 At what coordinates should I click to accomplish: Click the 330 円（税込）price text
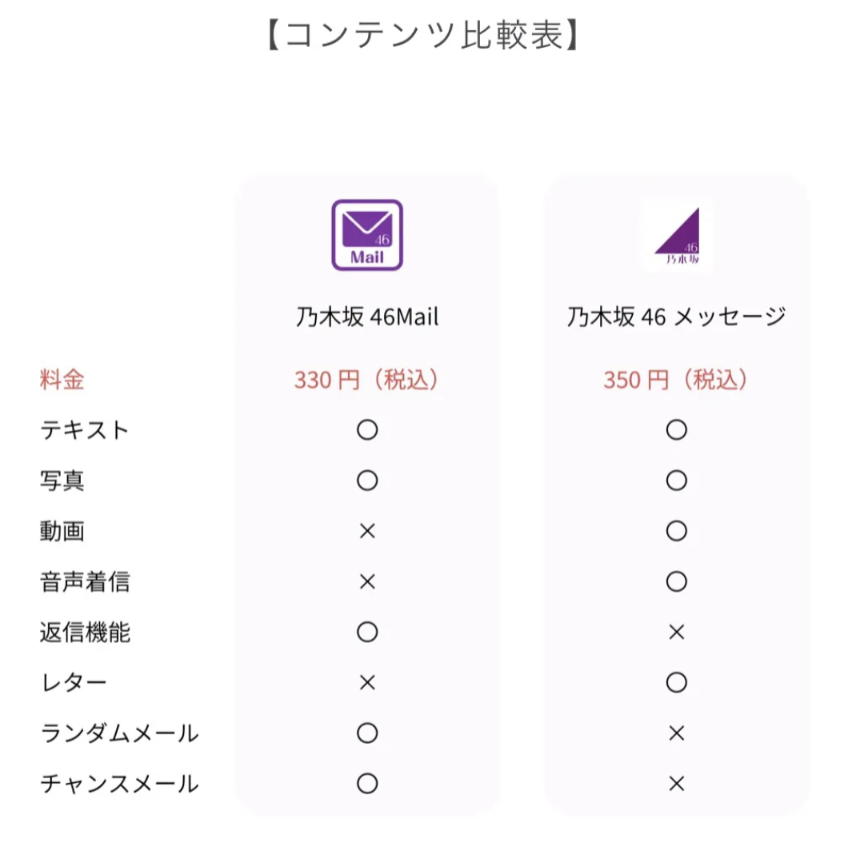367,380
